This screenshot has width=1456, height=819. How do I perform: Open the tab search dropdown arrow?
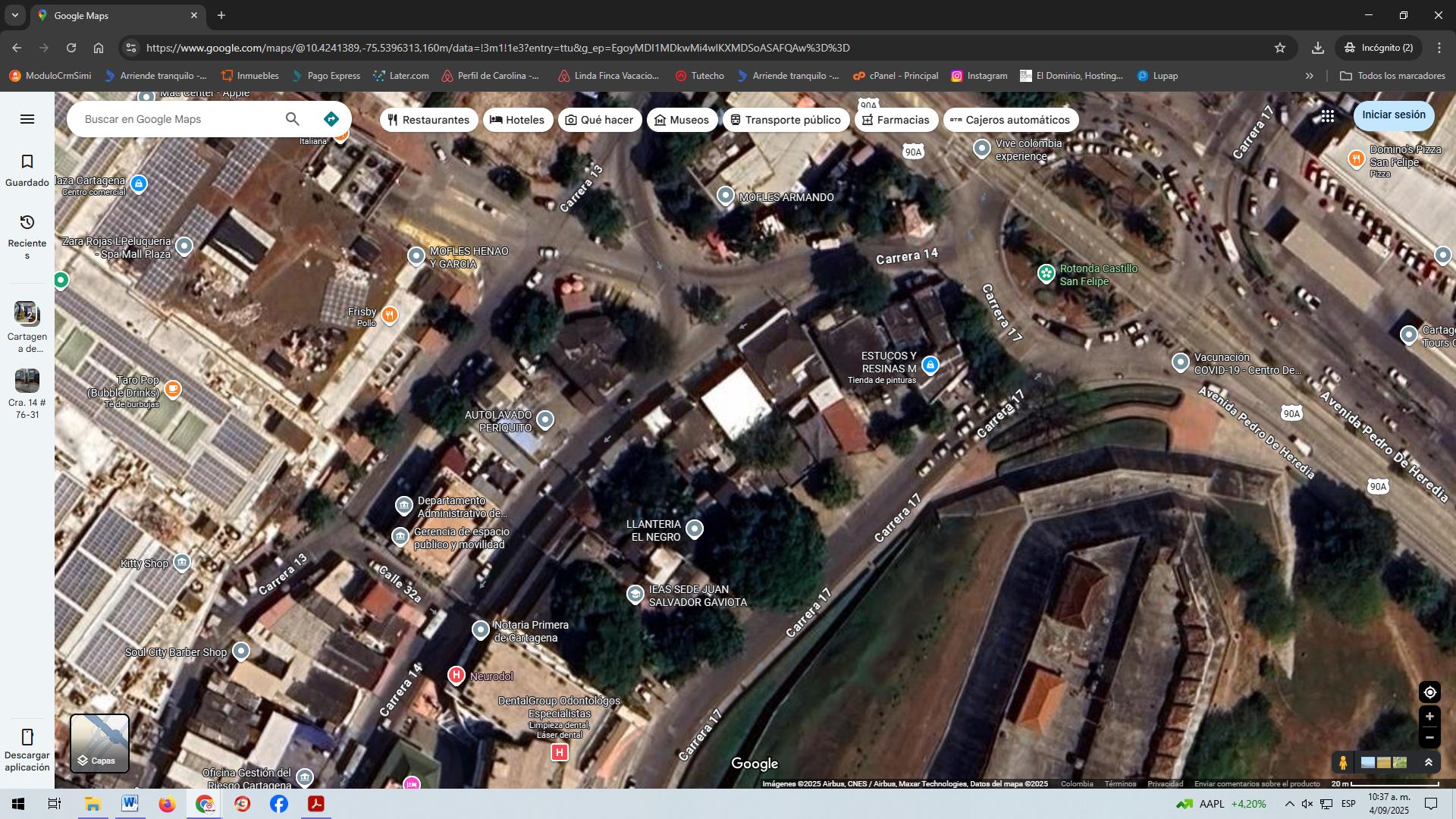[x=14, y=15]
